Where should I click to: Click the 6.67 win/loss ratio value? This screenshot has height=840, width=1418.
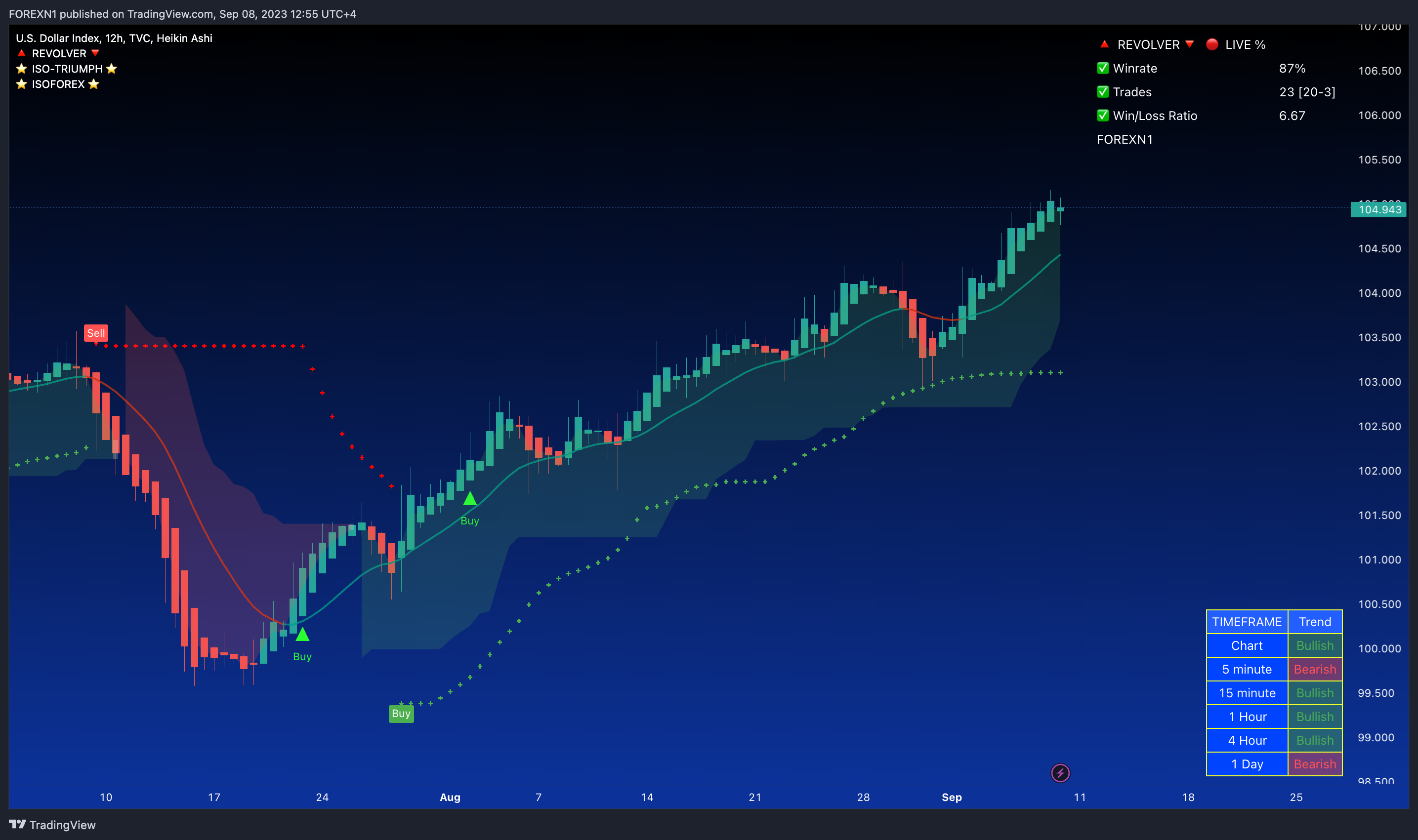pos(1292,116)
